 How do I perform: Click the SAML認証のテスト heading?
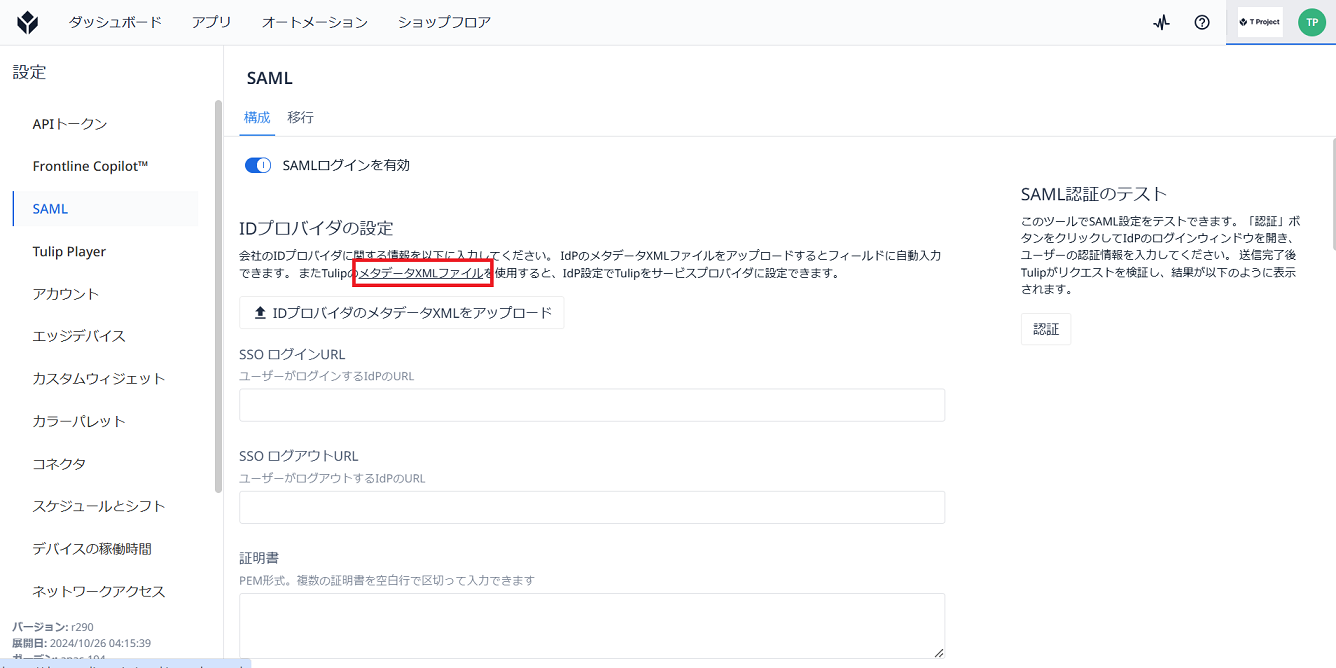[x=1094, y=194]
